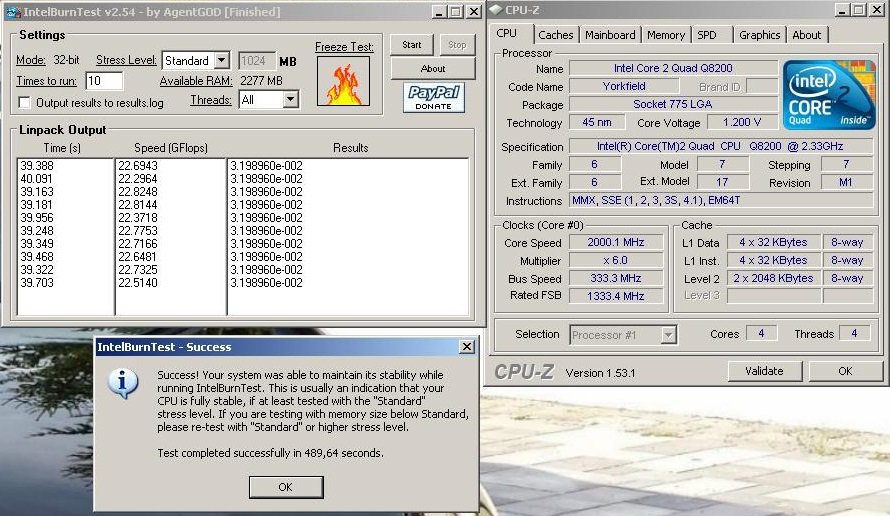Click the Available RAM value 2277 MB

coord(261,81)
